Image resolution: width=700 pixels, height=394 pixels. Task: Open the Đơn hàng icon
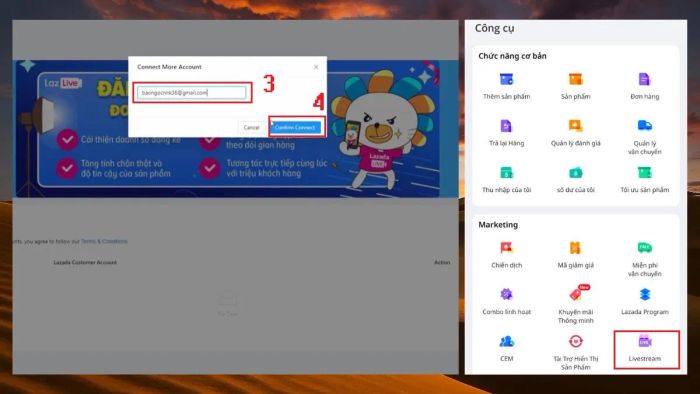click(x=644, y=79)
